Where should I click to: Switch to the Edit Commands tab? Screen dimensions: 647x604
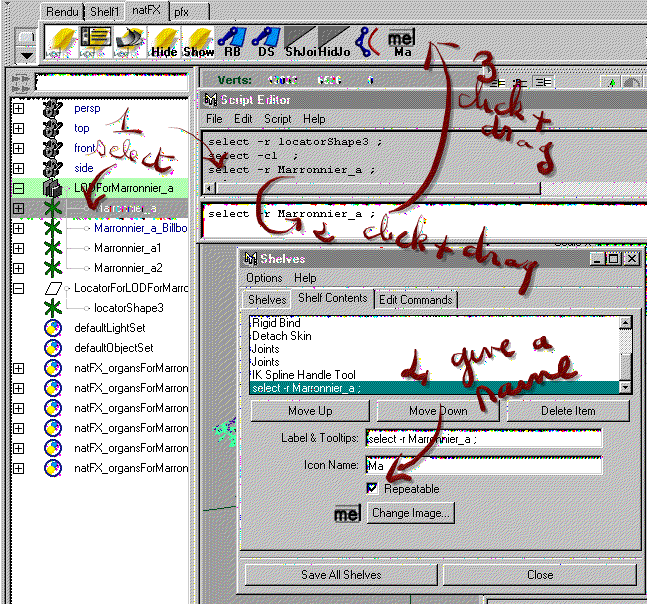pos(415,300)
